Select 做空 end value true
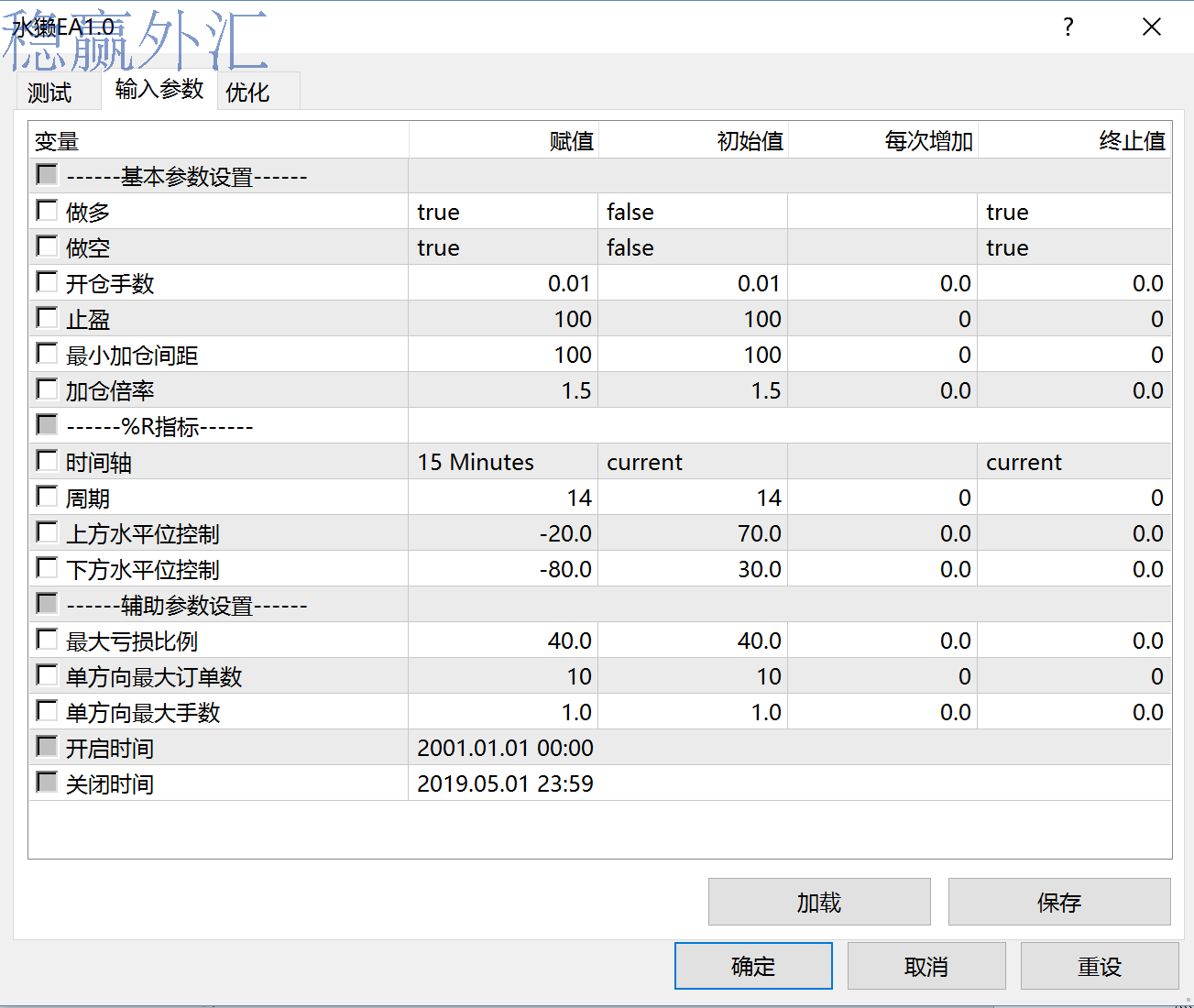Image resolution: width=1194 pixels, height=1008 pixels. (1075, 247)
